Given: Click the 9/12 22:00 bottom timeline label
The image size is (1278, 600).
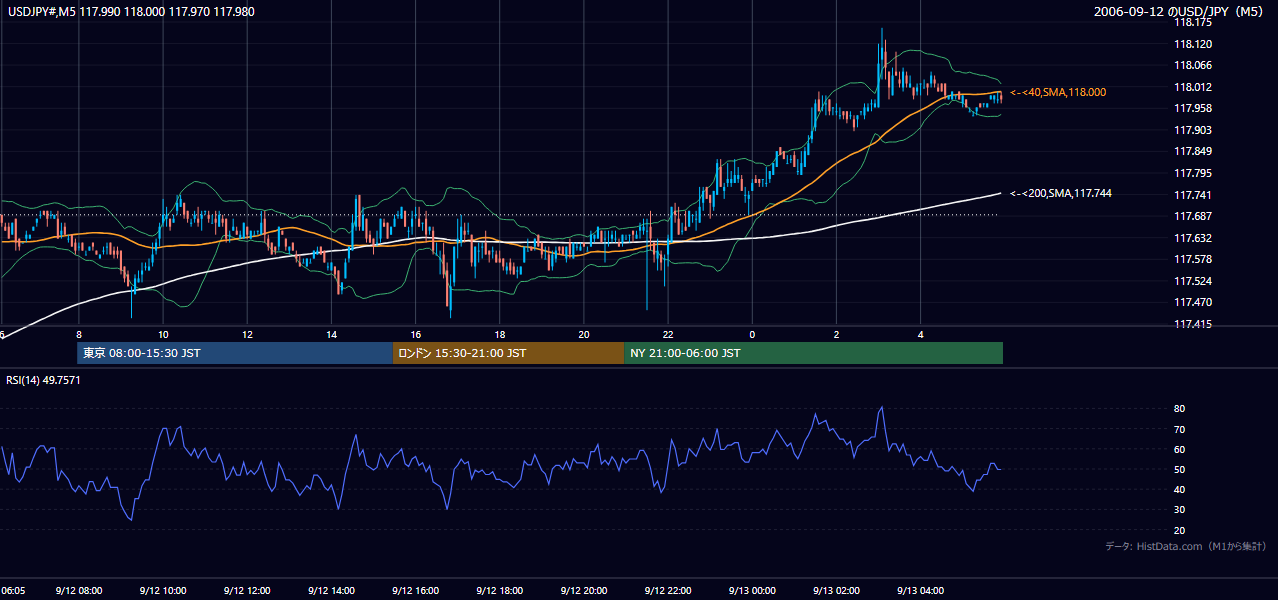Looking at the screenshot, I should pyautogui.click(x=668, y=590).
